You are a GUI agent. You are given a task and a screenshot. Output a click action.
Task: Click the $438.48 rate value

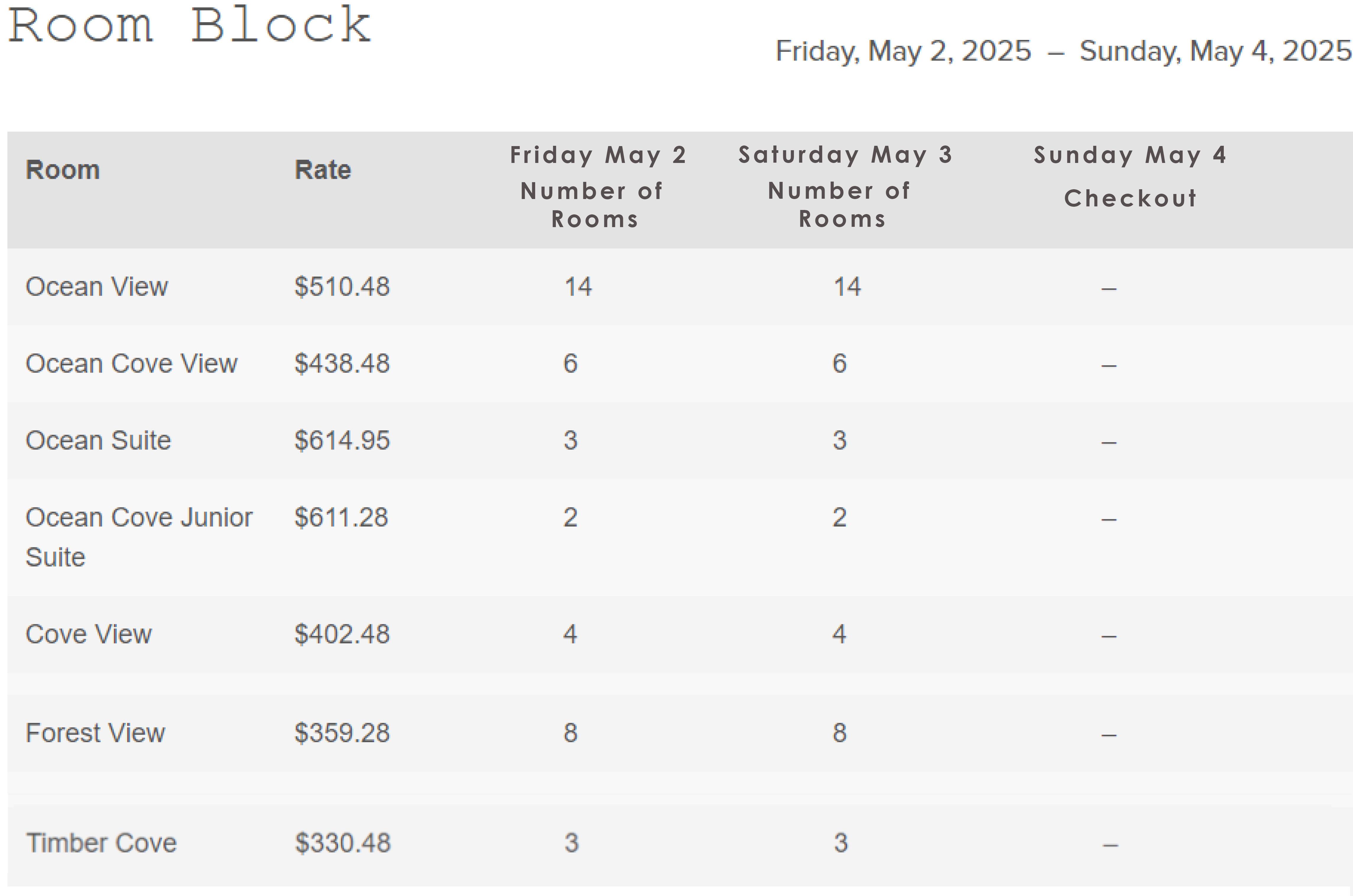point(342,364)
